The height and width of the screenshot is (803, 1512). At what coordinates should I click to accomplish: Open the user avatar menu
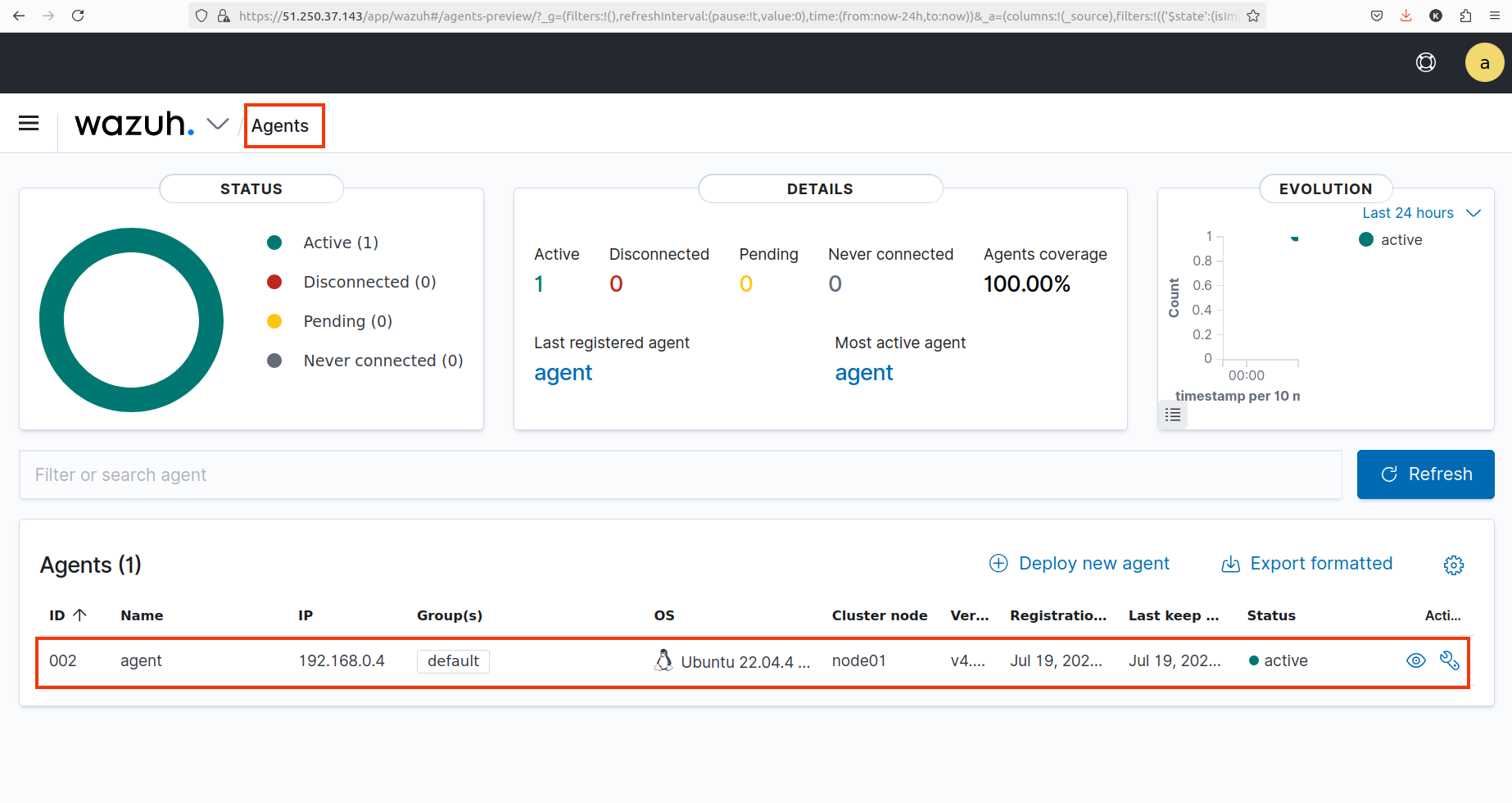tap(1484, 63)
